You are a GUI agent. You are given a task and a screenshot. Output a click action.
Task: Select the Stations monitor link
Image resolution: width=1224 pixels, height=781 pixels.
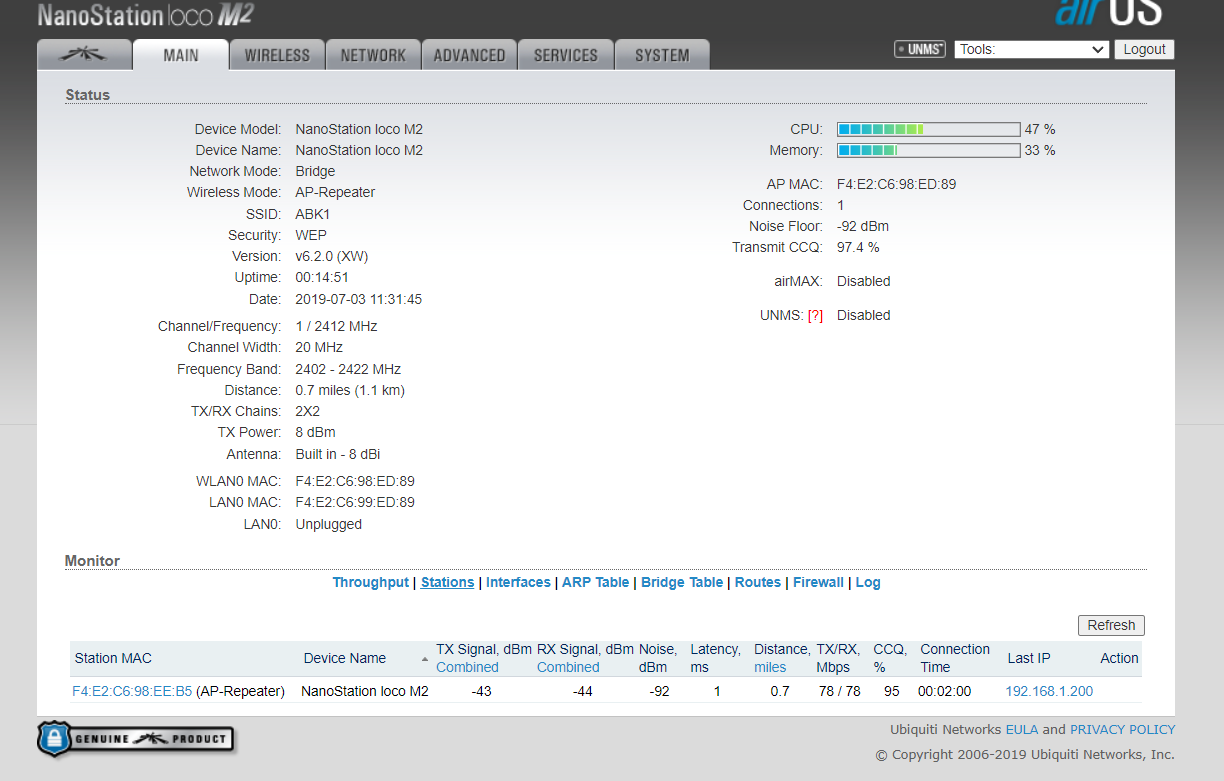(x=447, y=582)
